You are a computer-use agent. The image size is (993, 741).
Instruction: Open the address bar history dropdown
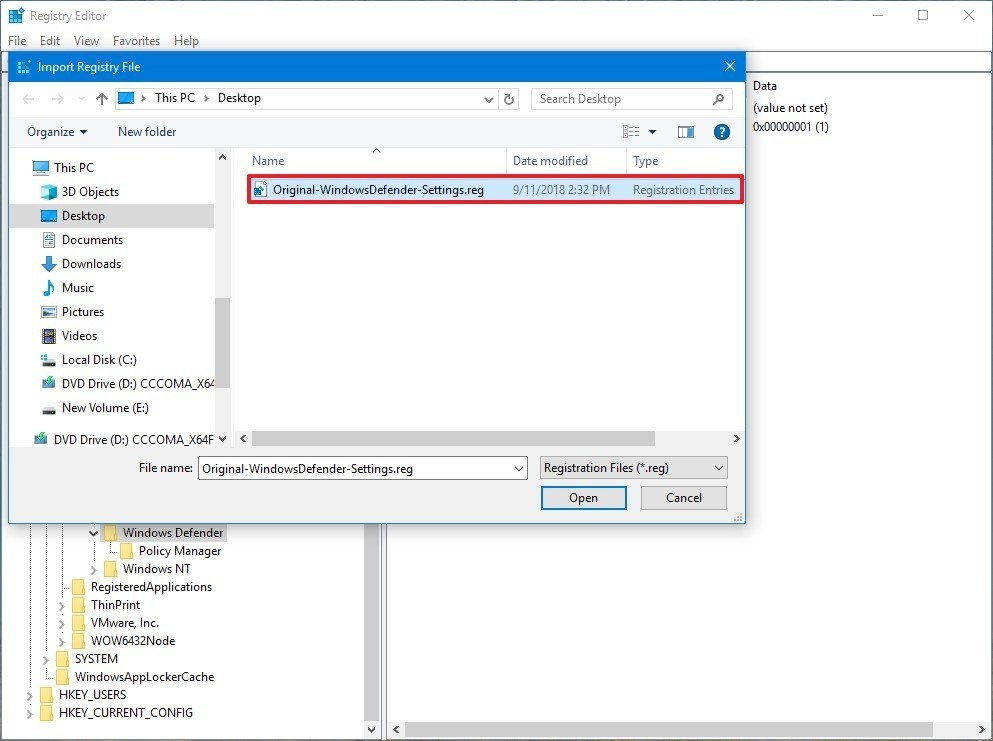pyautogui.click(x=488, y=99)
